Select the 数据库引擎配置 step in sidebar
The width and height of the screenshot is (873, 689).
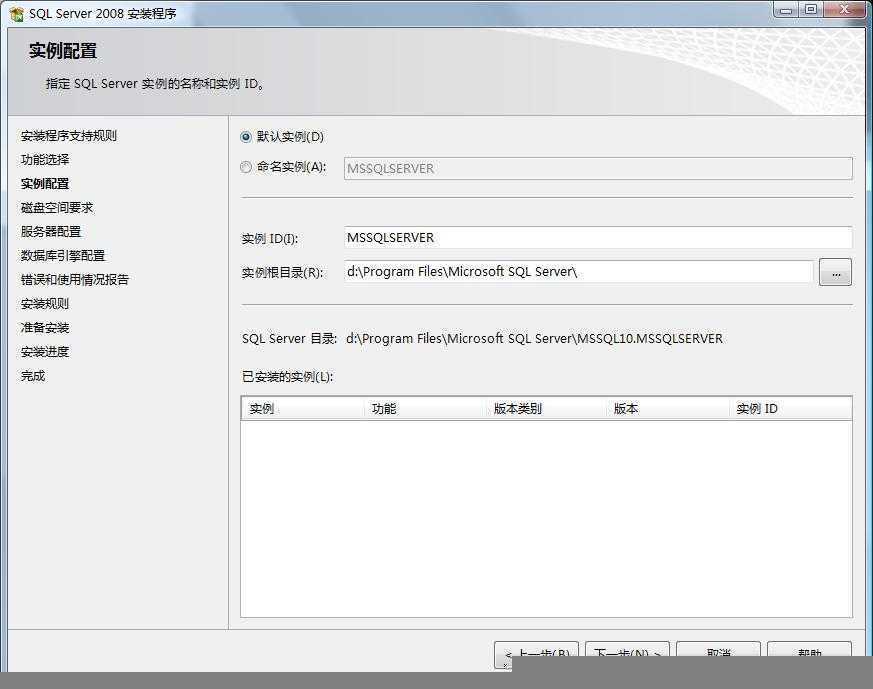[63, 255]
